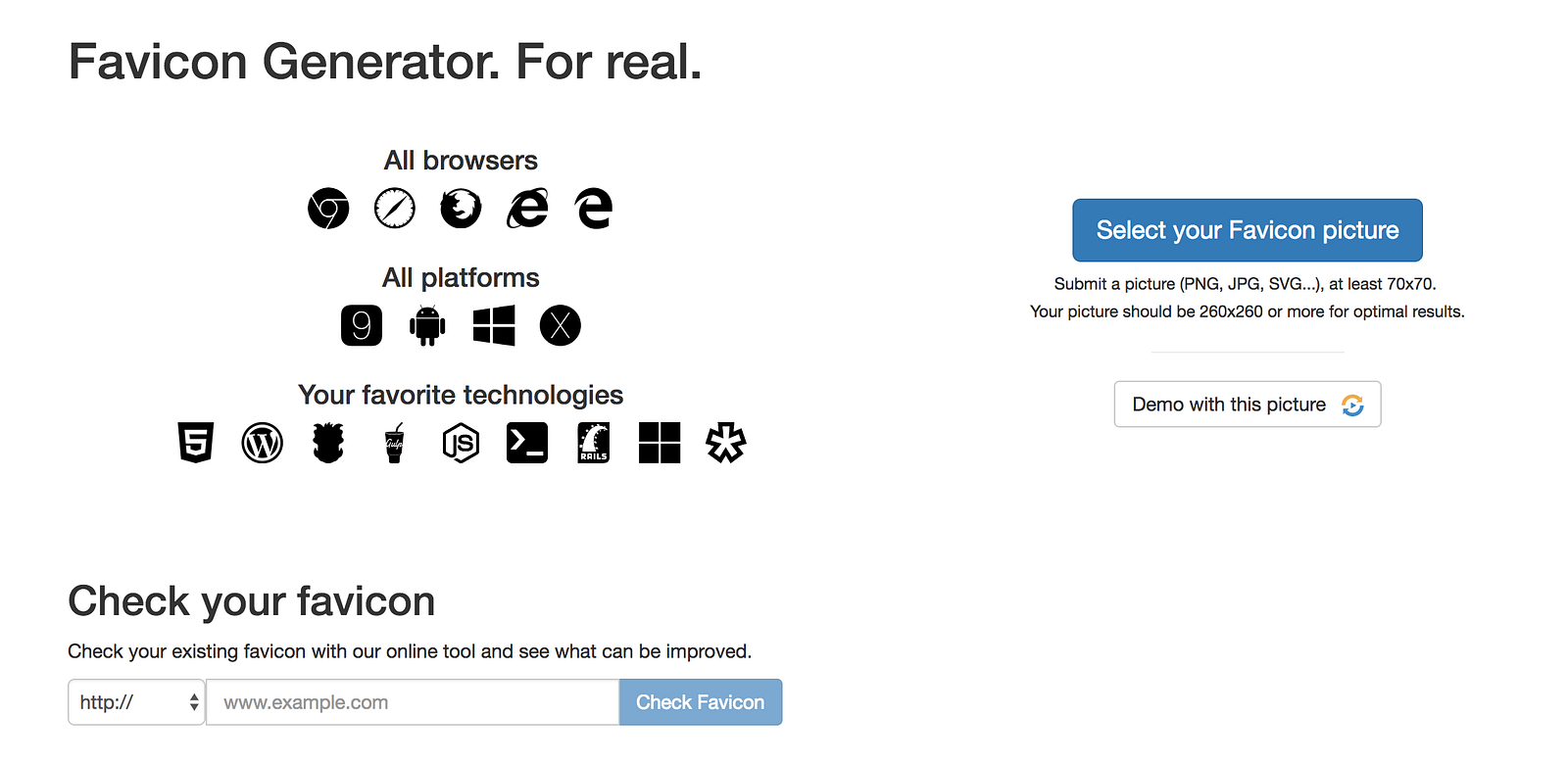Click the Ruby on Rails icon
Image resolution: width=1568 pixels, height=764 pixels.
coord(594,443)
